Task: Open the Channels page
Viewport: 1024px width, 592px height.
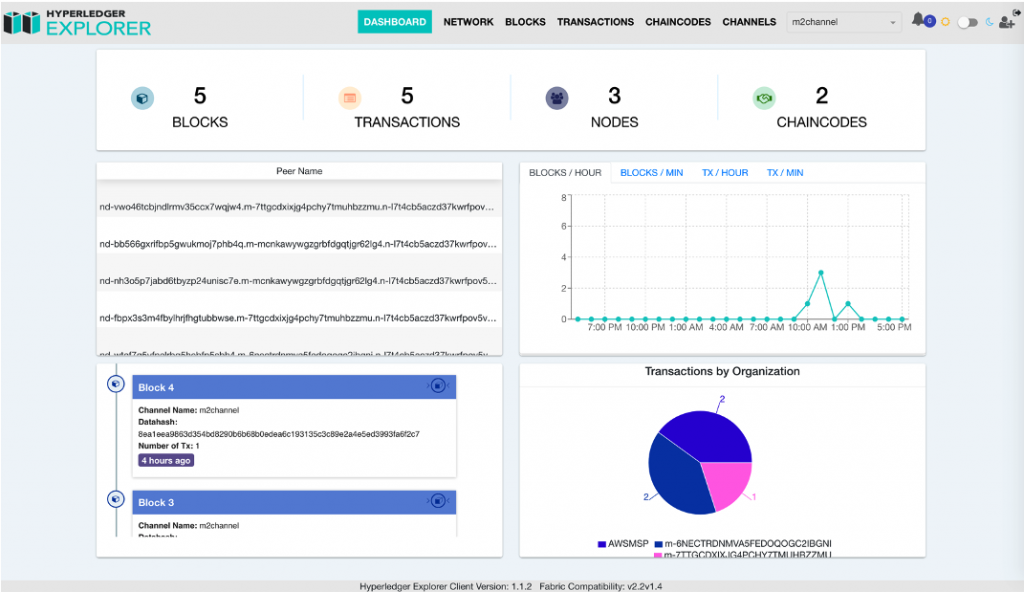Action: coord(749,22)
